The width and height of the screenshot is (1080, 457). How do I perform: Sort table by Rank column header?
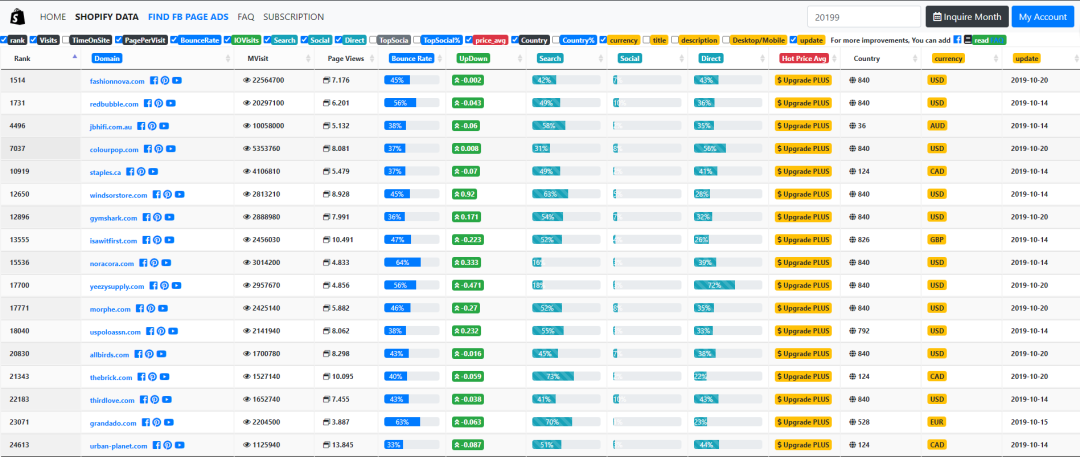(x=41, y=59)
